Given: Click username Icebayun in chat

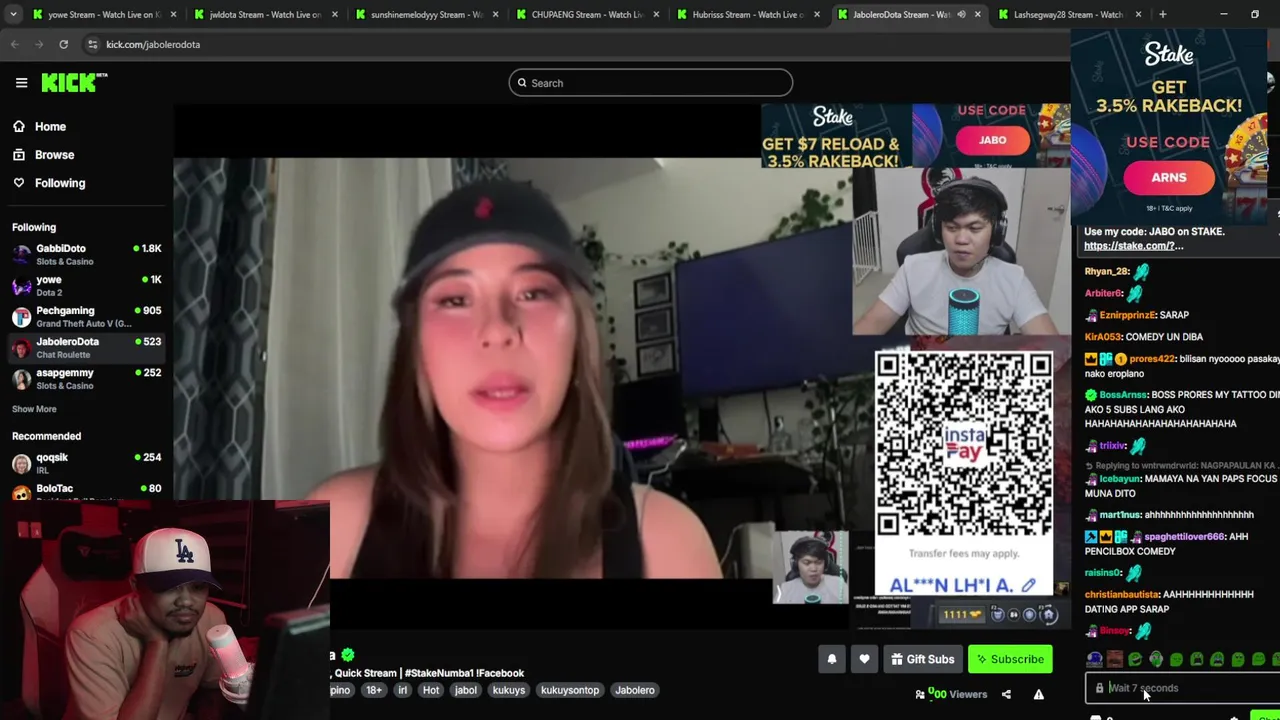Looking at the screenshot, I should pos(1120,479).
